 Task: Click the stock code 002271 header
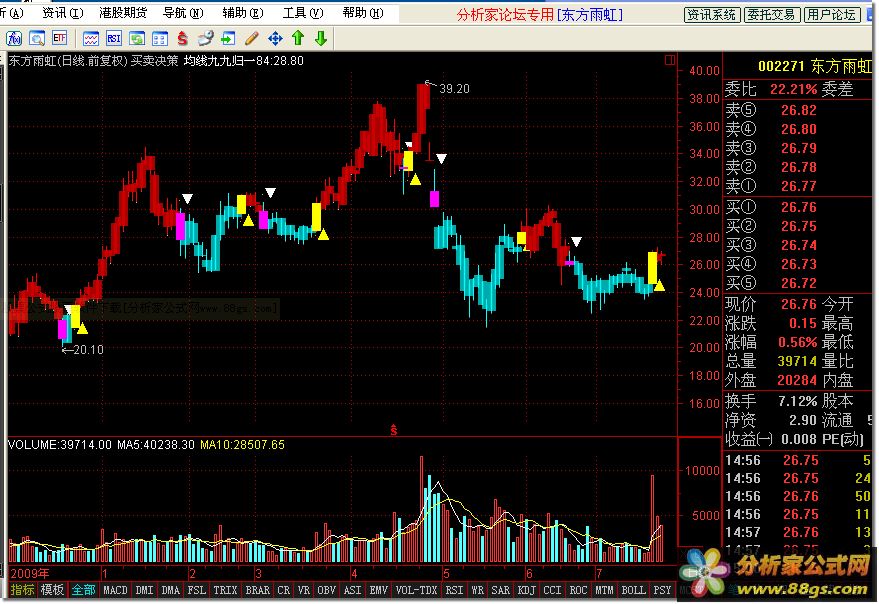(781, 66)
